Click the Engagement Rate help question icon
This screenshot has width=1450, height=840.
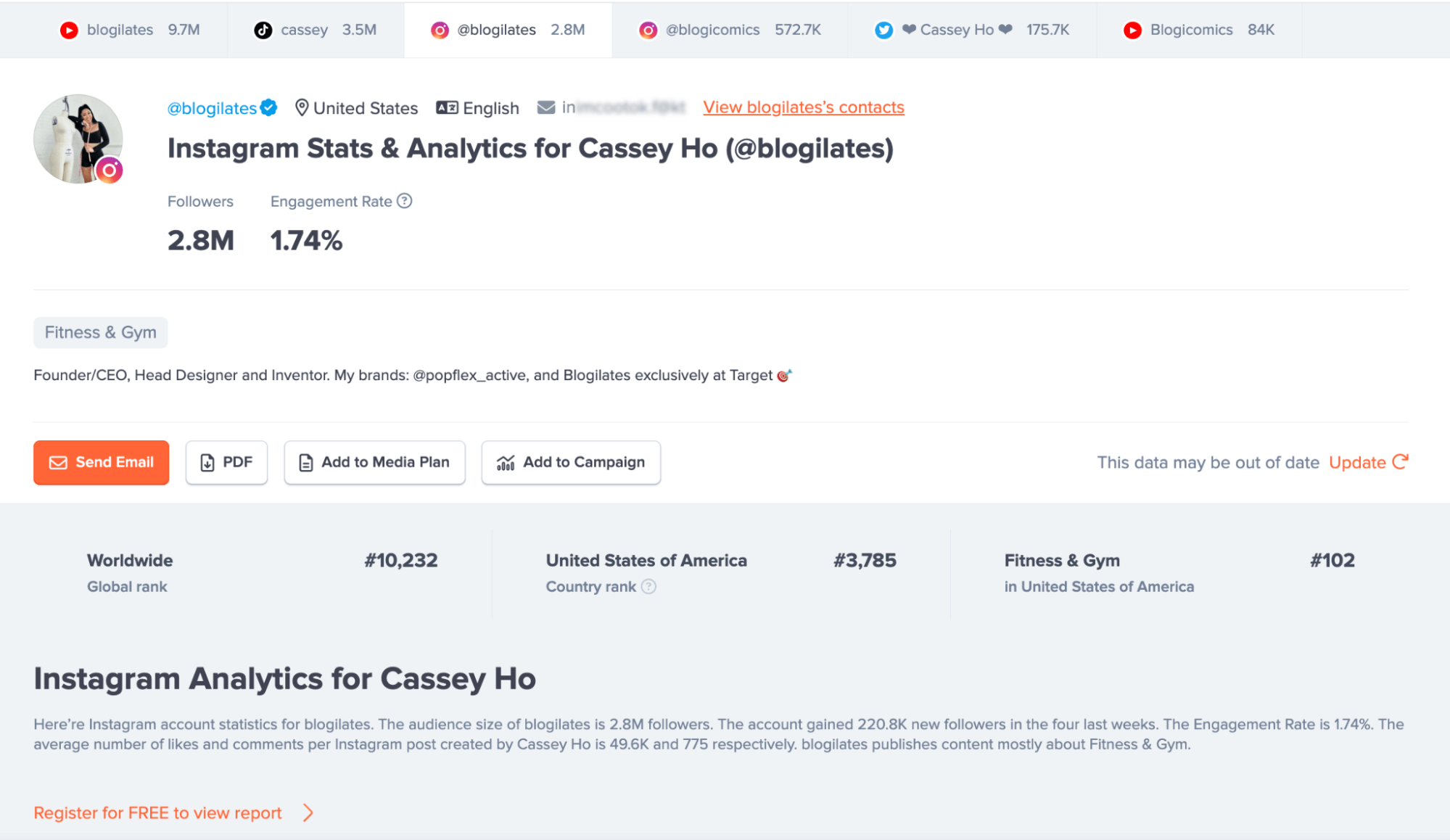point(405,201)
